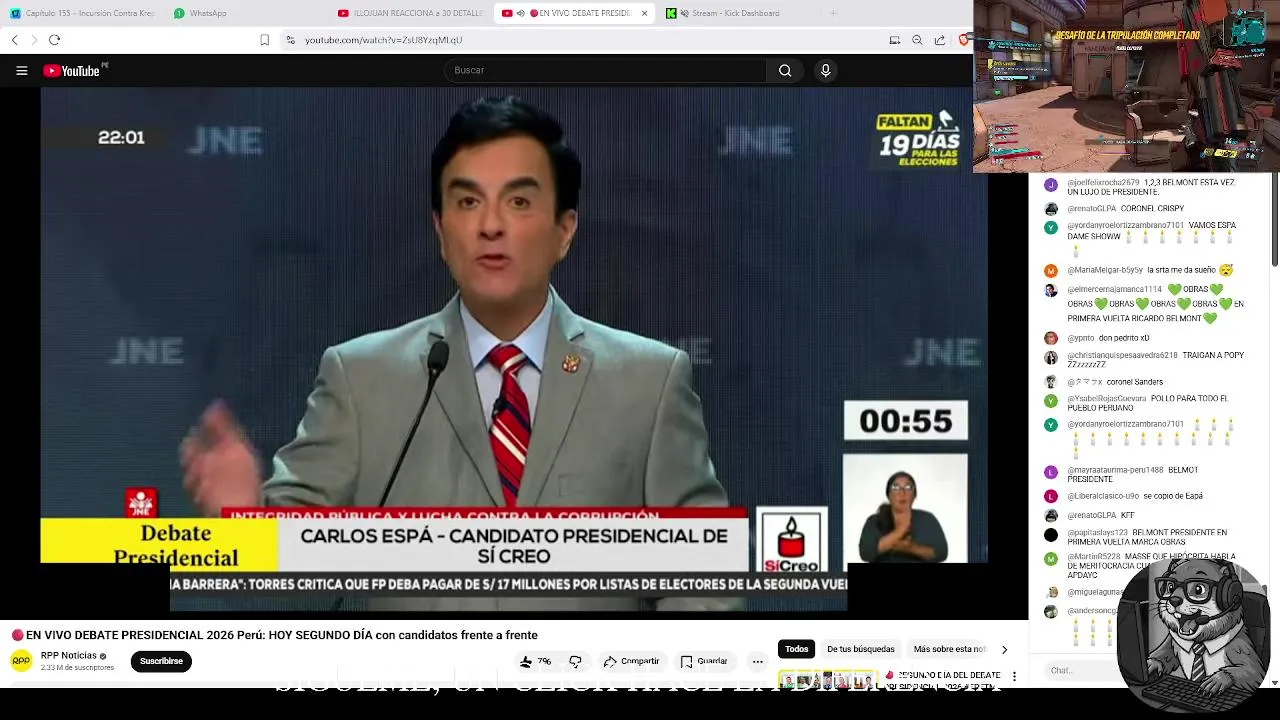
Task: Click the search magnifier button
Action: tap(785, 70)
